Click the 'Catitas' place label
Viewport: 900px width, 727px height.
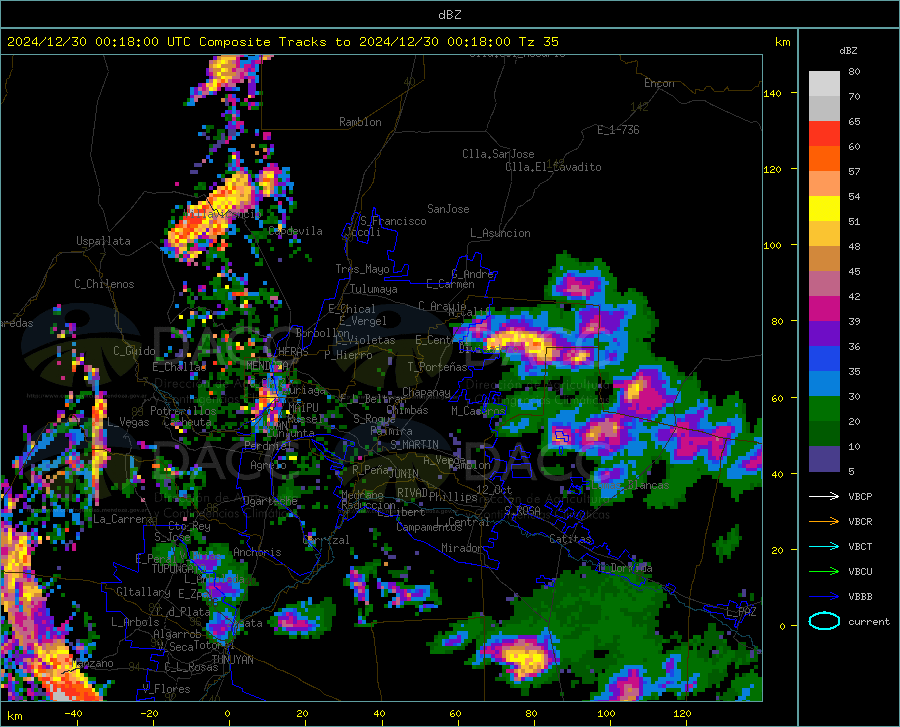pos(571,539)
